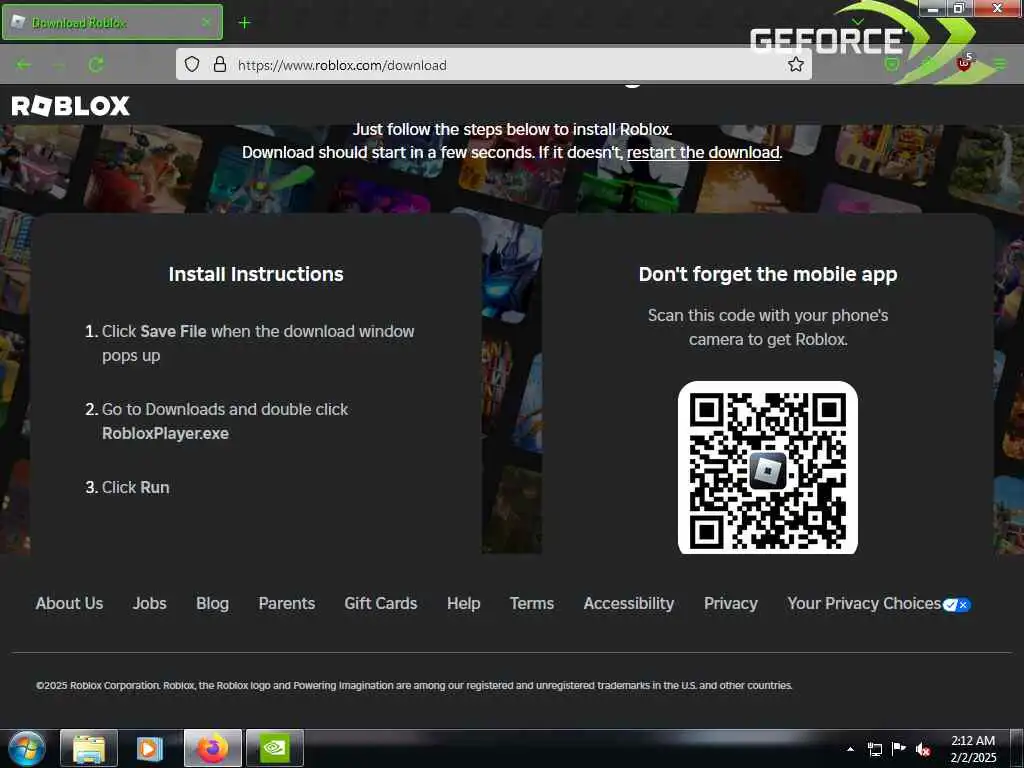Viewport: 1024px width, 768px height.
Task: Open the Pocket icon in the toolbar
Action: pos(891,64)
